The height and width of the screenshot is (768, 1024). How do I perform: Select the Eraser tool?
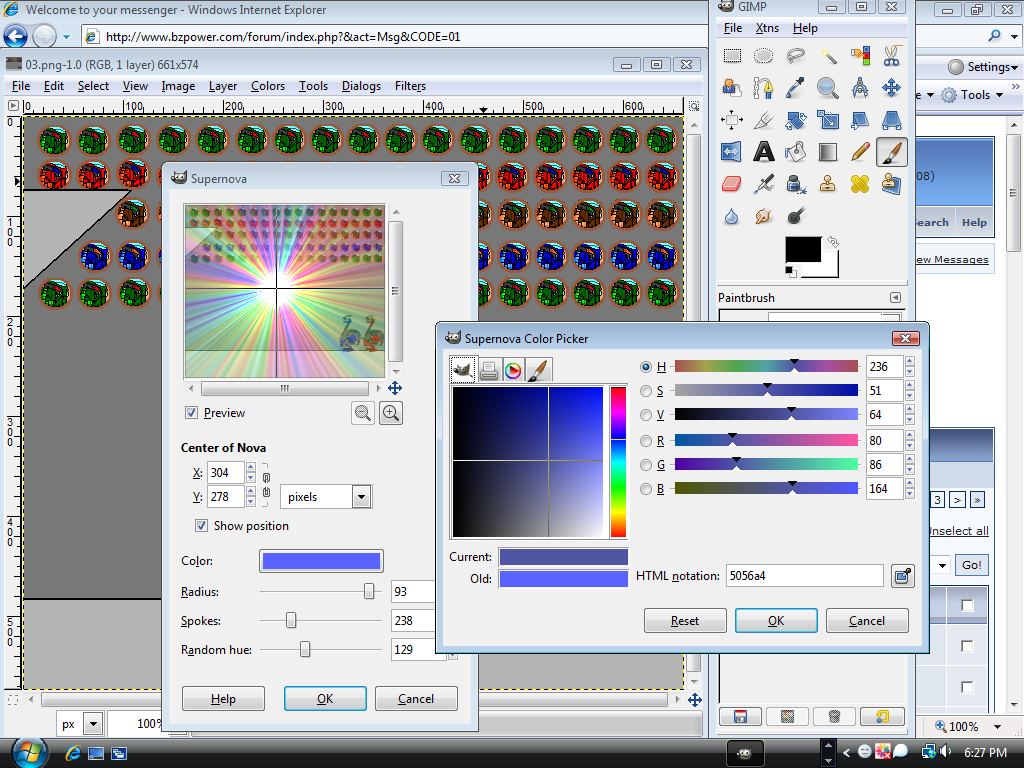(732, 184)
